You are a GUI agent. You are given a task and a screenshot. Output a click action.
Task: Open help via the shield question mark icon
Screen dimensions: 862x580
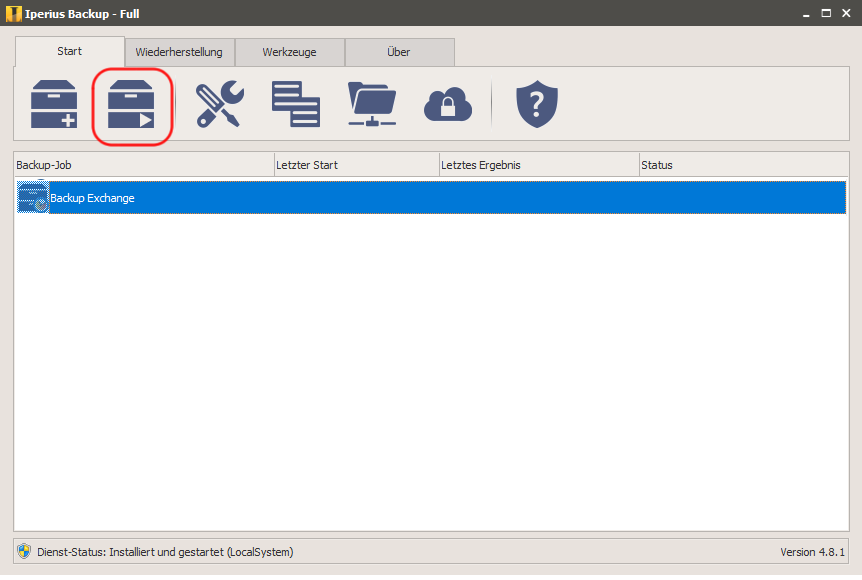(x=537, y=104)
